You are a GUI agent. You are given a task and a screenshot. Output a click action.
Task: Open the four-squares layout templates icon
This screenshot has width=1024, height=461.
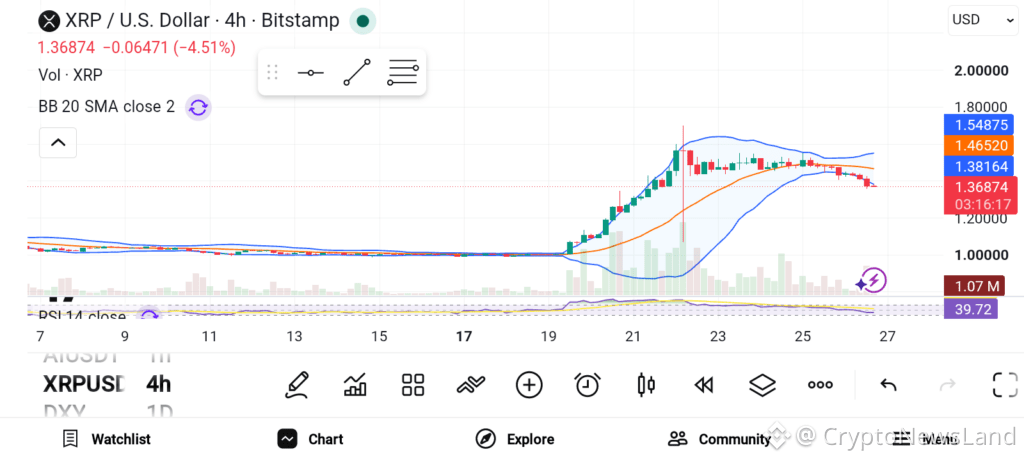click(413, 385)
